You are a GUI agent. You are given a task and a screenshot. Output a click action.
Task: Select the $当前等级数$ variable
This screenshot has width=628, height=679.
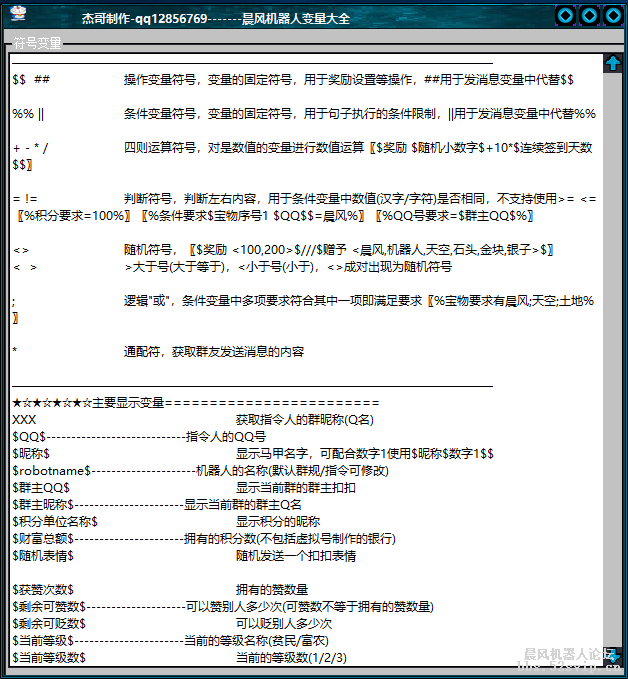(x=49, y=658)
